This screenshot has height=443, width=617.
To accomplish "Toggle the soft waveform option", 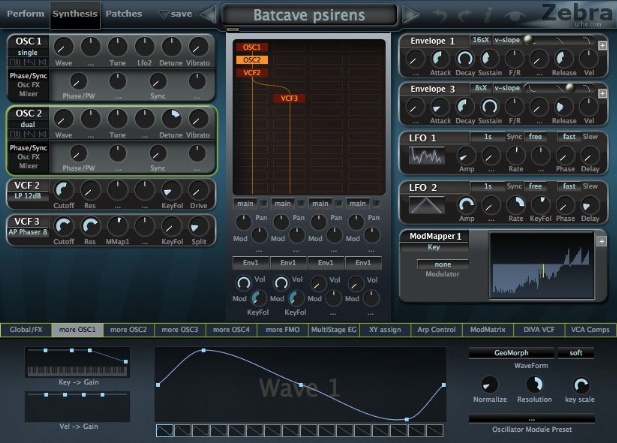I will (575, 353).
